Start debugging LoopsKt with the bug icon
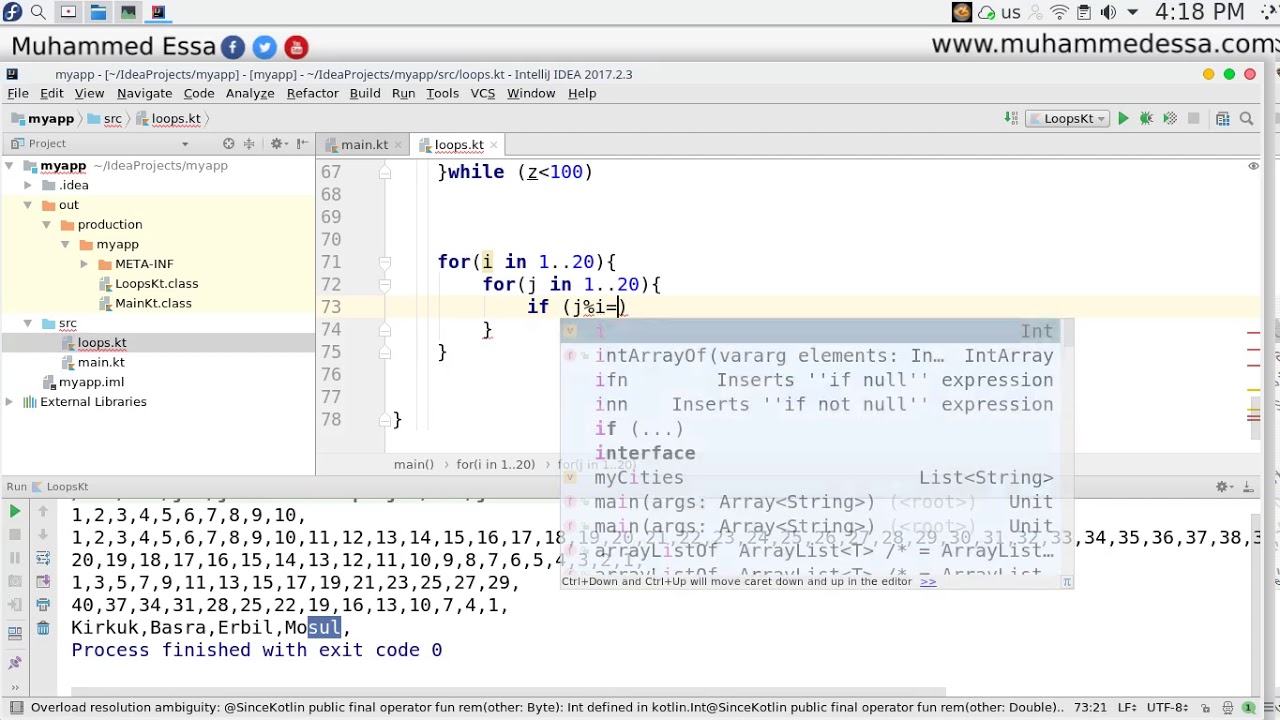Viewport: 1280px width, 720px height. click(1146, 119)
